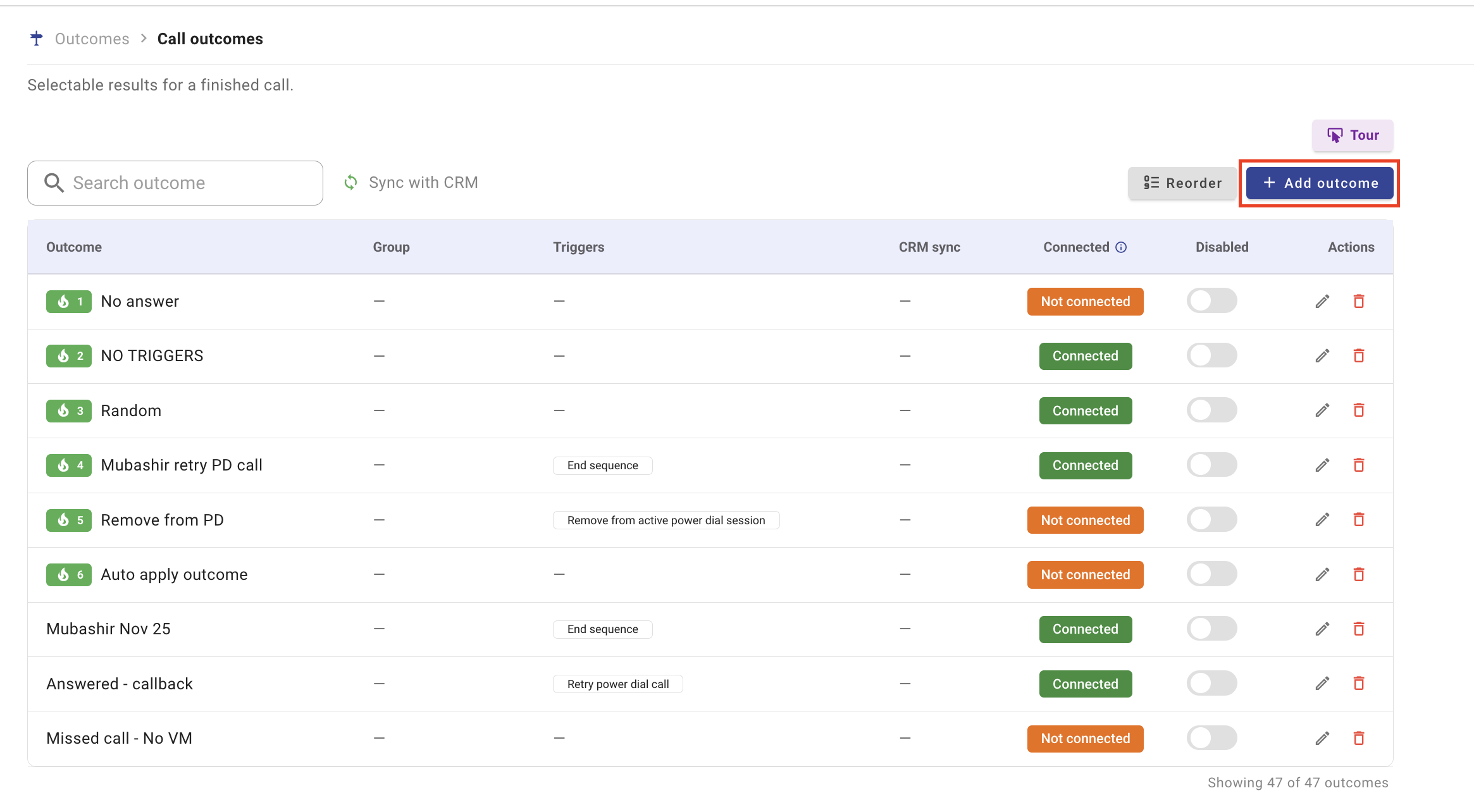Toggle Disabled switch for NO TRIGGERS
Image resolution: width=1474 pixels, height=812 pixels.
tap(1211, 355)
